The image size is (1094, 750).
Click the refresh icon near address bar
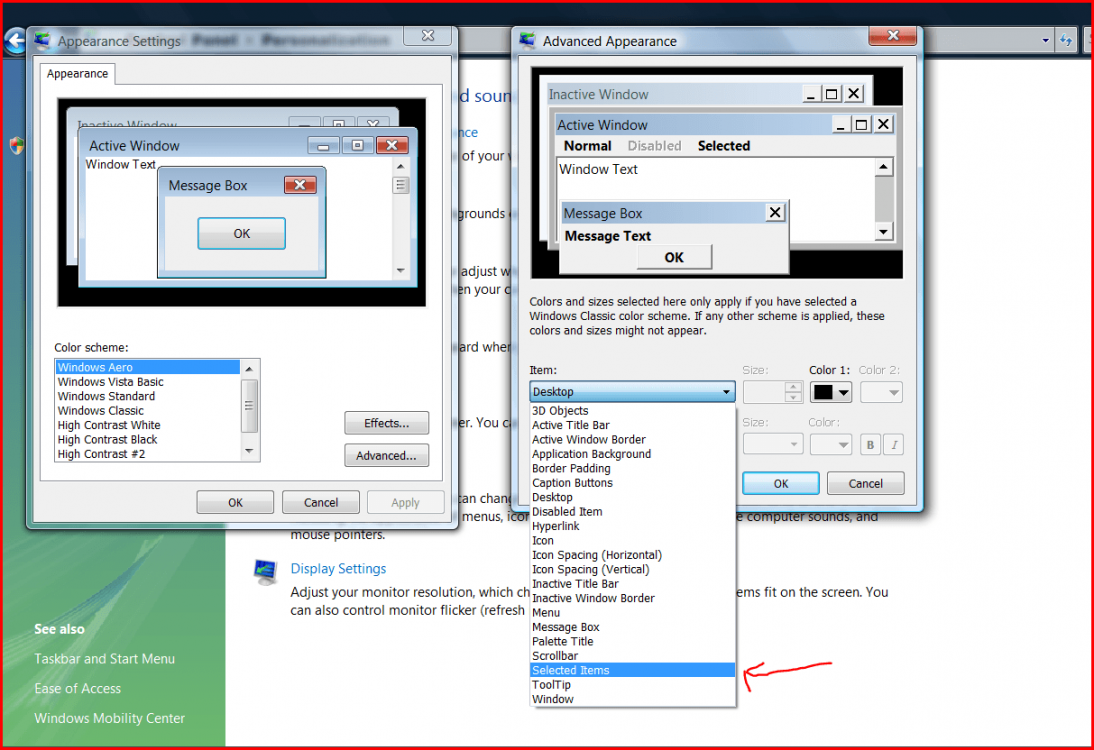1065,40
